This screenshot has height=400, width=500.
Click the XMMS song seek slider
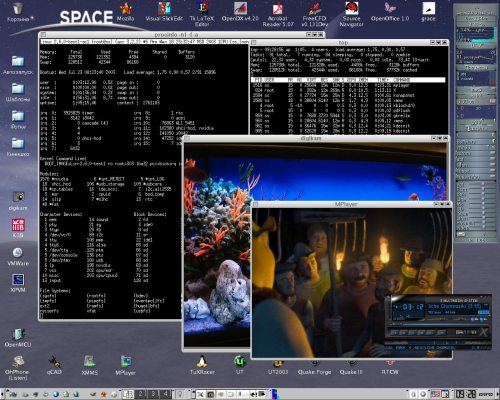pos(438,324)
